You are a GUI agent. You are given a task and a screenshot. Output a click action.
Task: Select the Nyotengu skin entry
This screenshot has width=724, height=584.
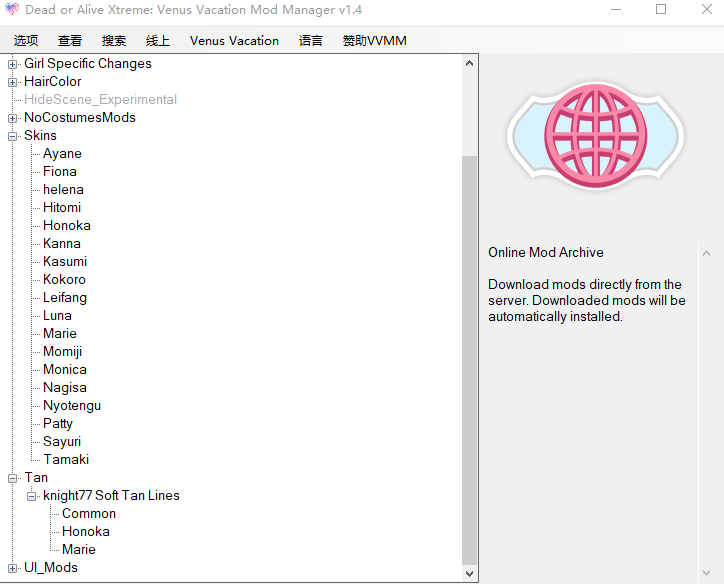click(x=72, y=406)
